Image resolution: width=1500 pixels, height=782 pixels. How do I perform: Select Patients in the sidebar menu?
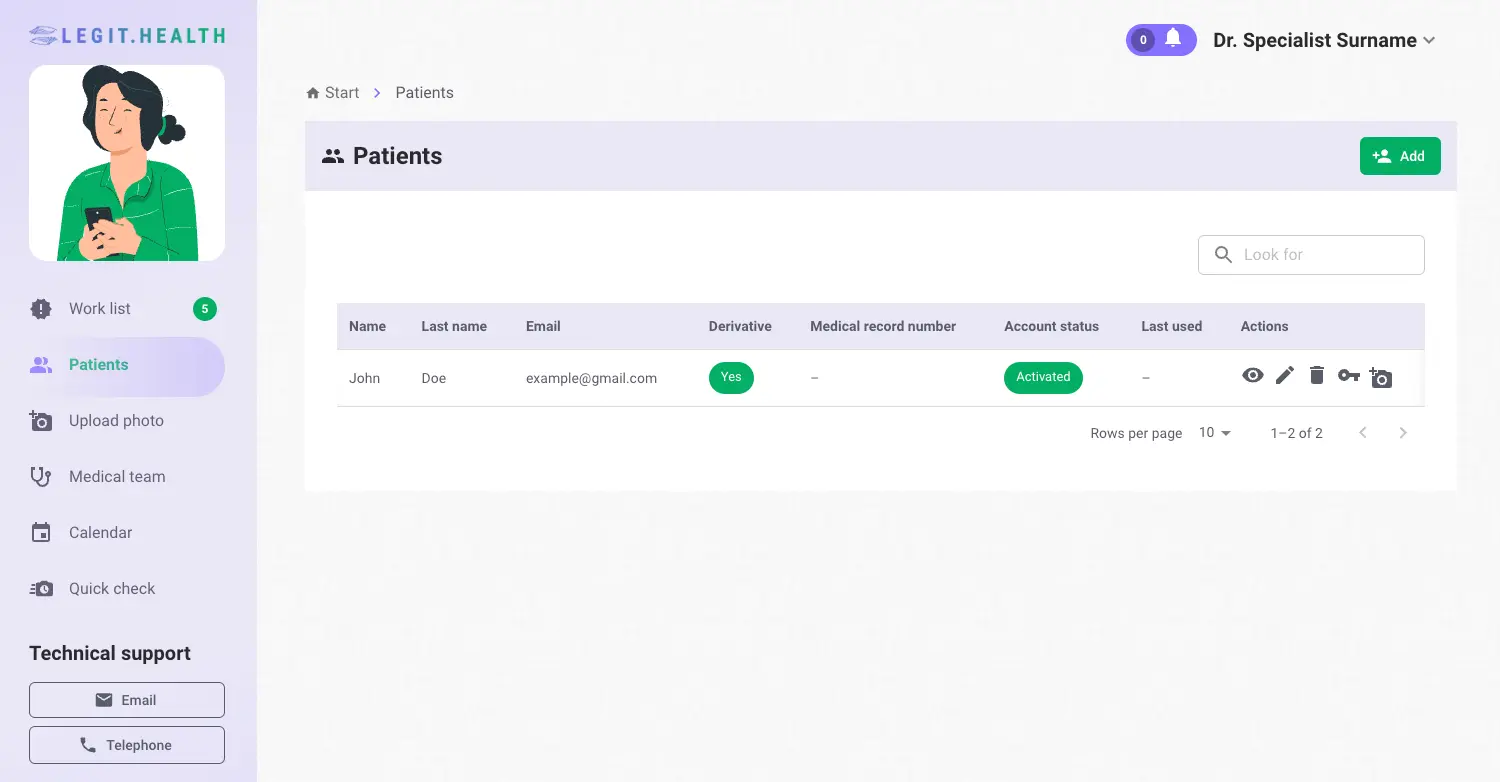point(98,364)
